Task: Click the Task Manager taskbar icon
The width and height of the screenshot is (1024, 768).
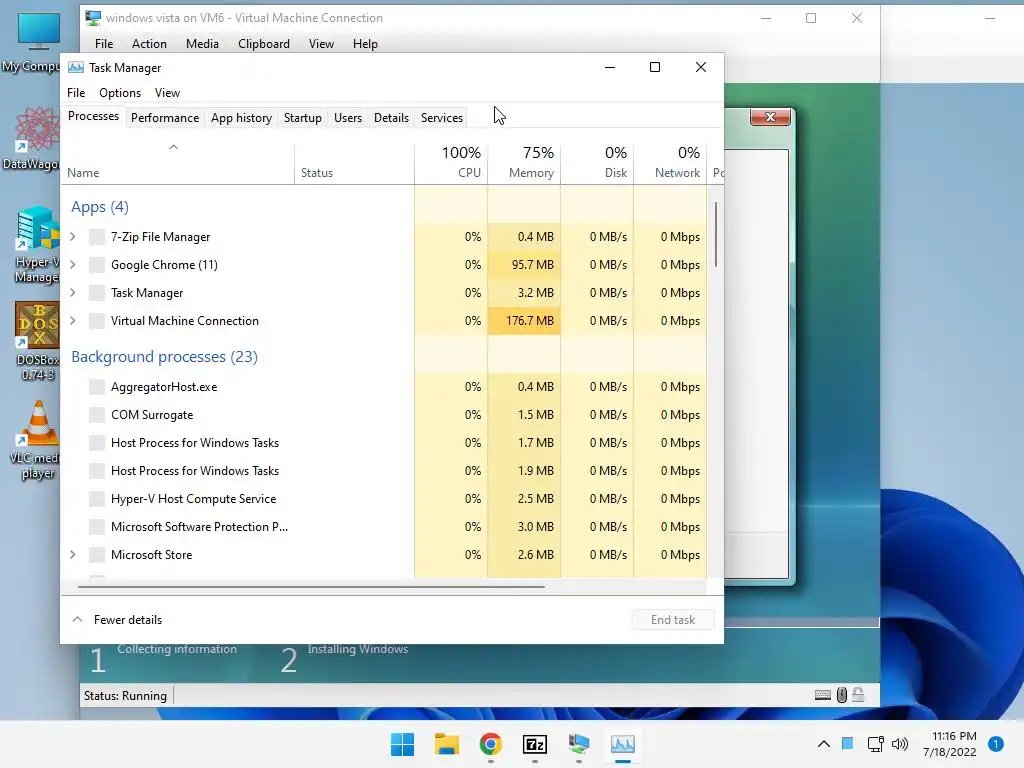Action: (623, 744)
